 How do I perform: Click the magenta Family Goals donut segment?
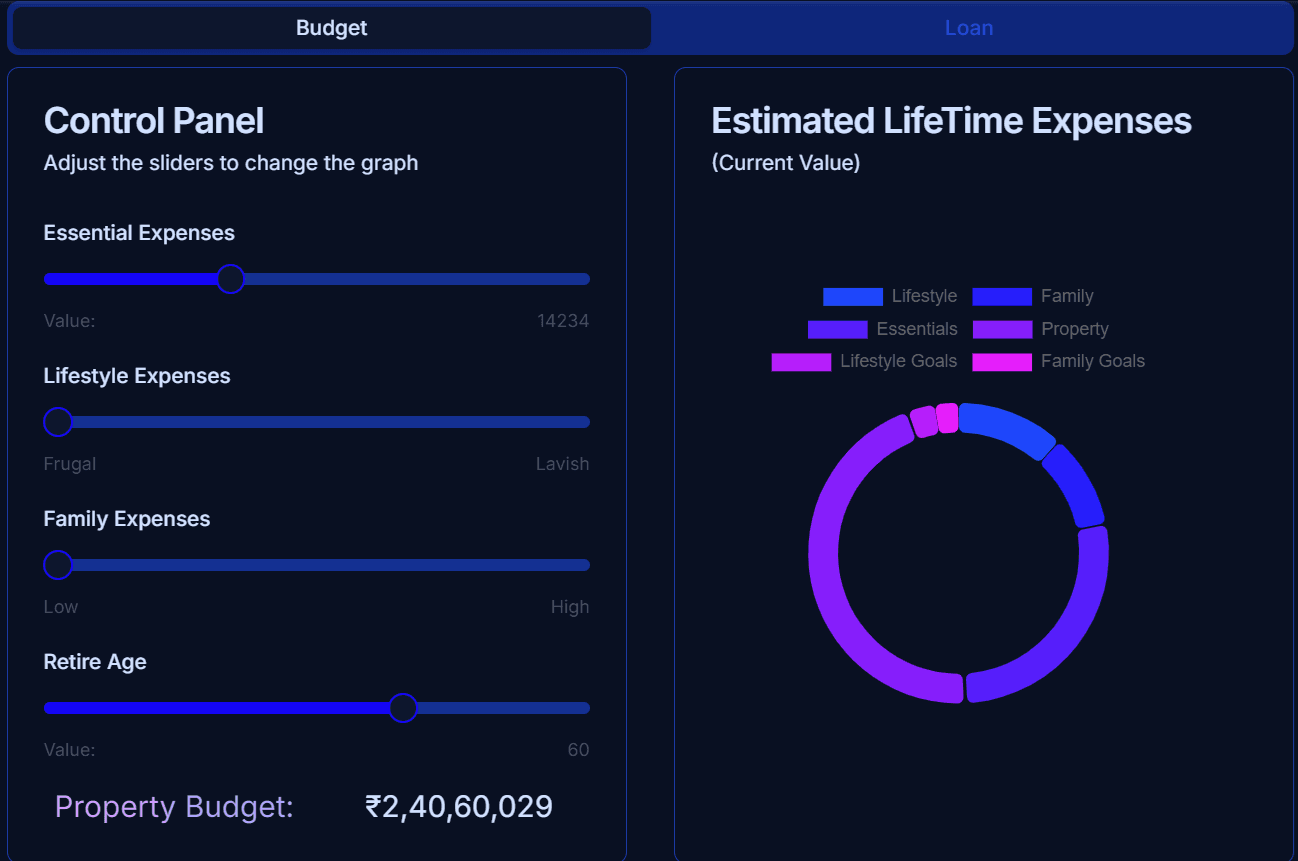point(947,418)
